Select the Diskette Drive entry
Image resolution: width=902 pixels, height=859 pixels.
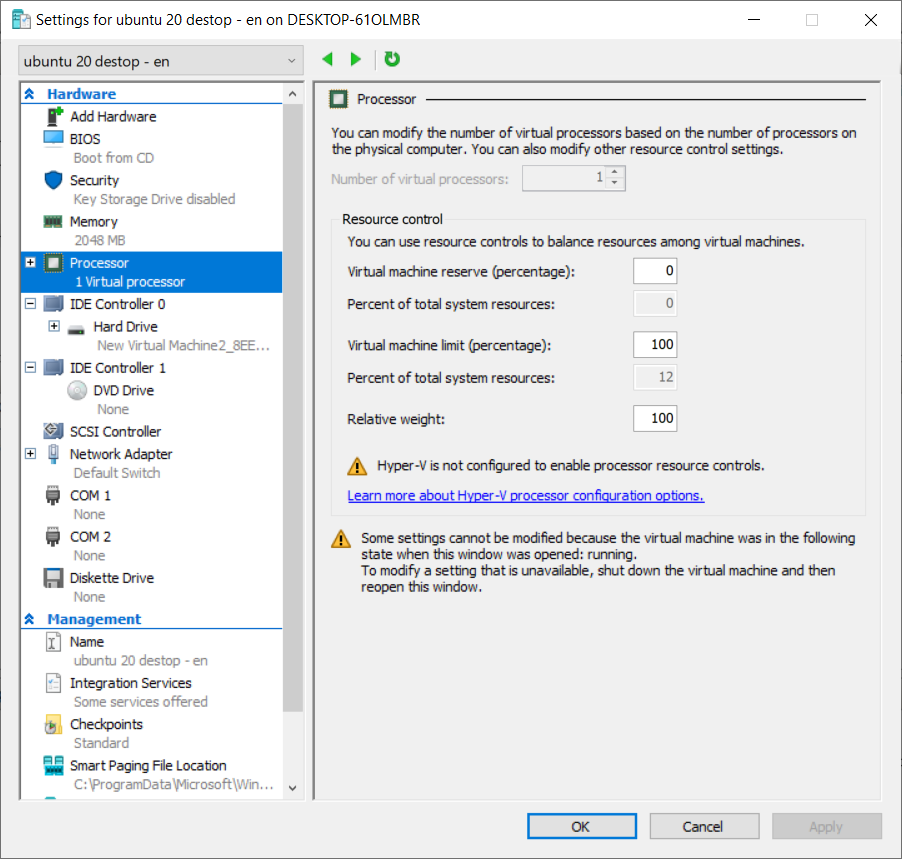tap(112, 578)
